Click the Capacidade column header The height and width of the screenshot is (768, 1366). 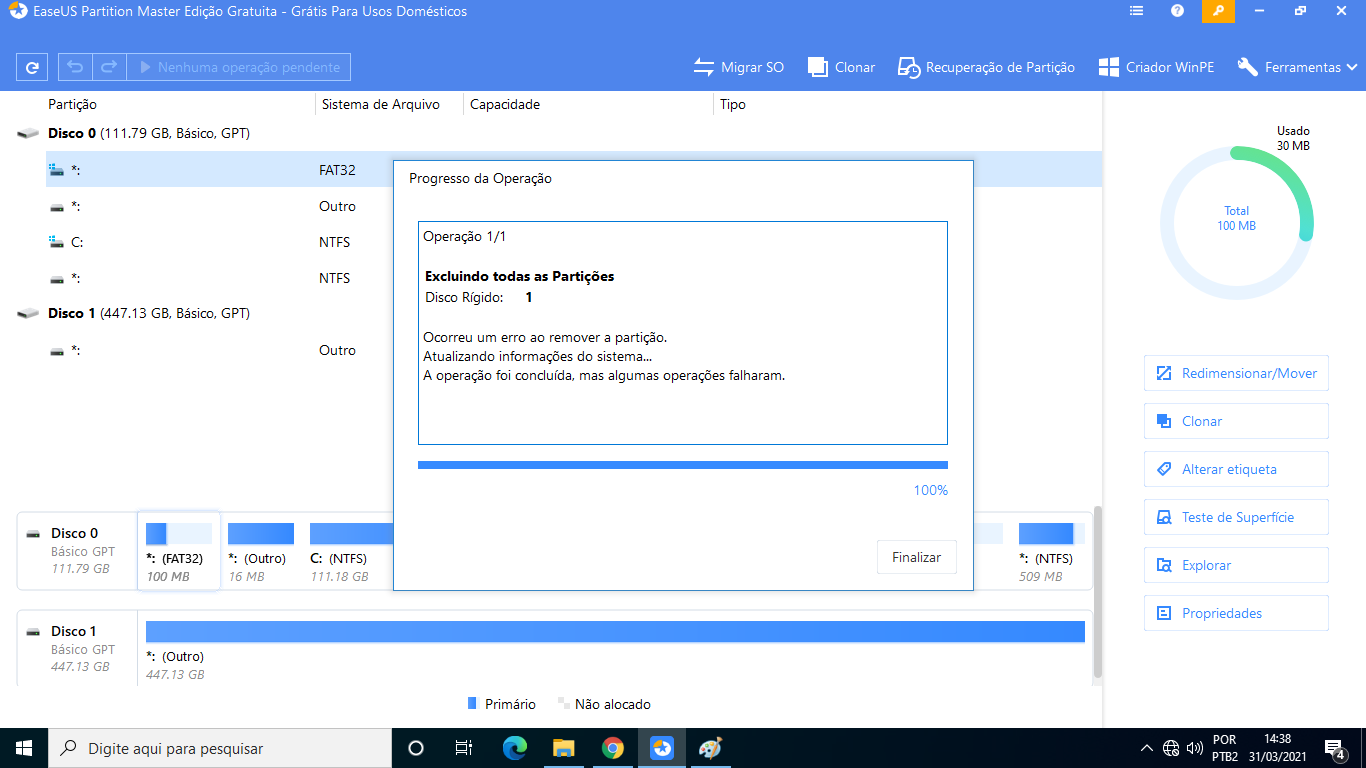pyautogui.click(x=505, y=104)
